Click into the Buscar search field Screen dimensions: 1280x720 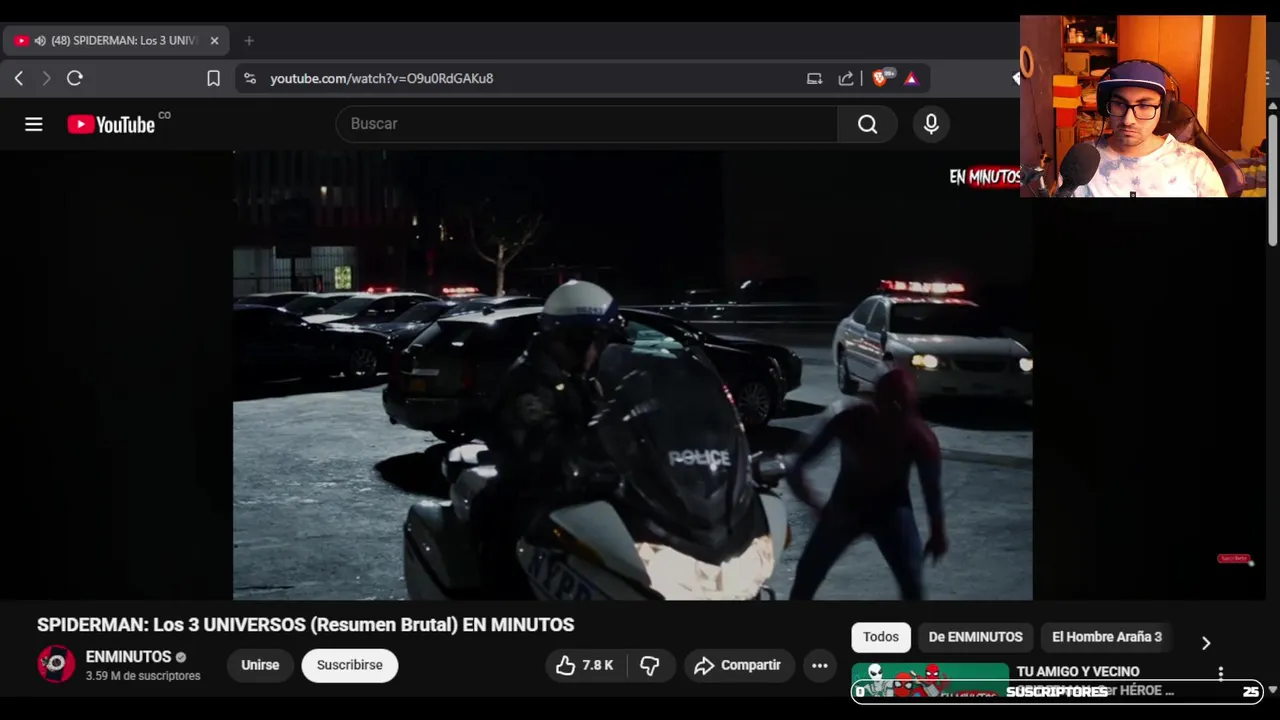(587, 124)
